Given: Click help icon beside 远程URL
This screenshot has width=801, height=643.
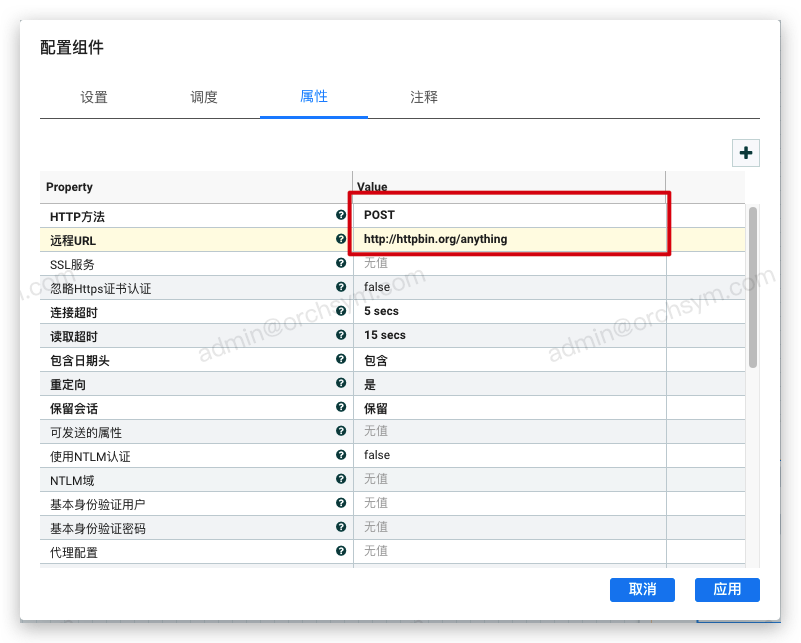Looking at the screenshot, I should click(341, 239).
